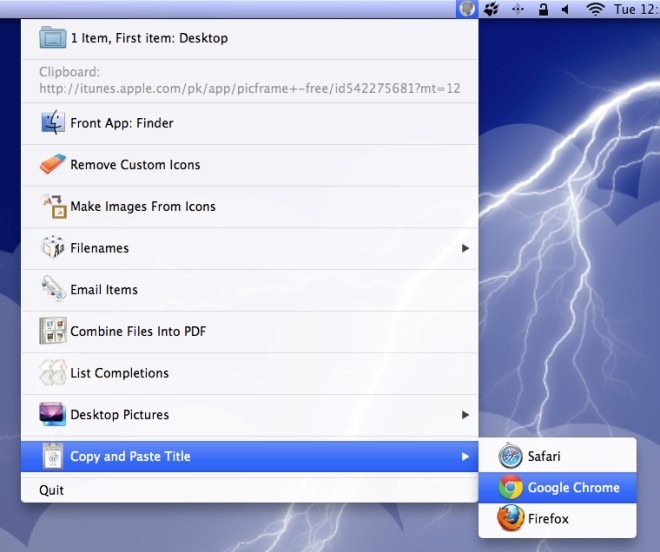Expand the Filenames submenu arrow
660x552 pixels.
tap(465, 248)
